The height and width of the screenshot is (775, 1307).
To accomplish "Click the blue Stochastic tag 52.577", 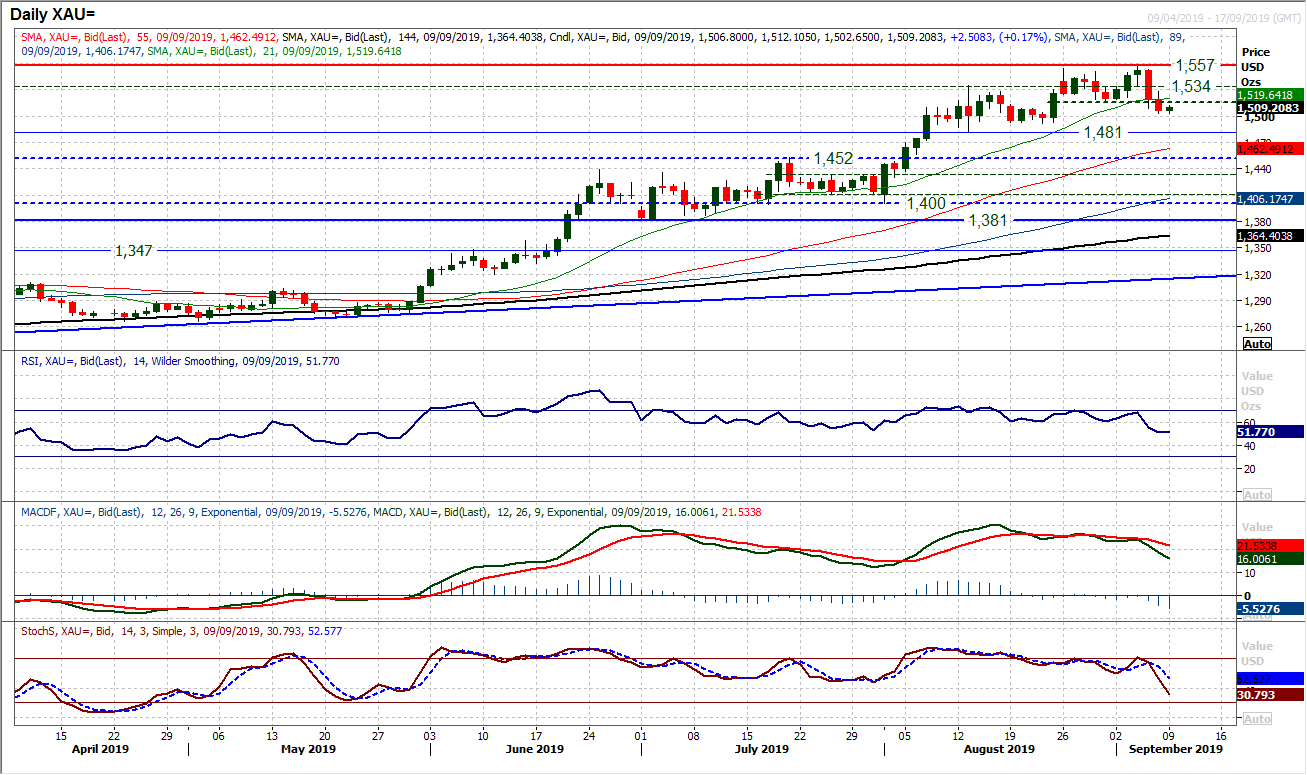I will pos(1270,678).
